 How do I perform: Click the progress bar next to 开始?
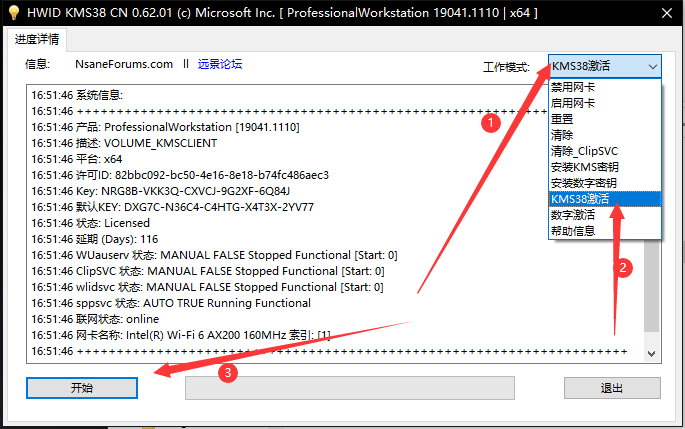point(349,388)
